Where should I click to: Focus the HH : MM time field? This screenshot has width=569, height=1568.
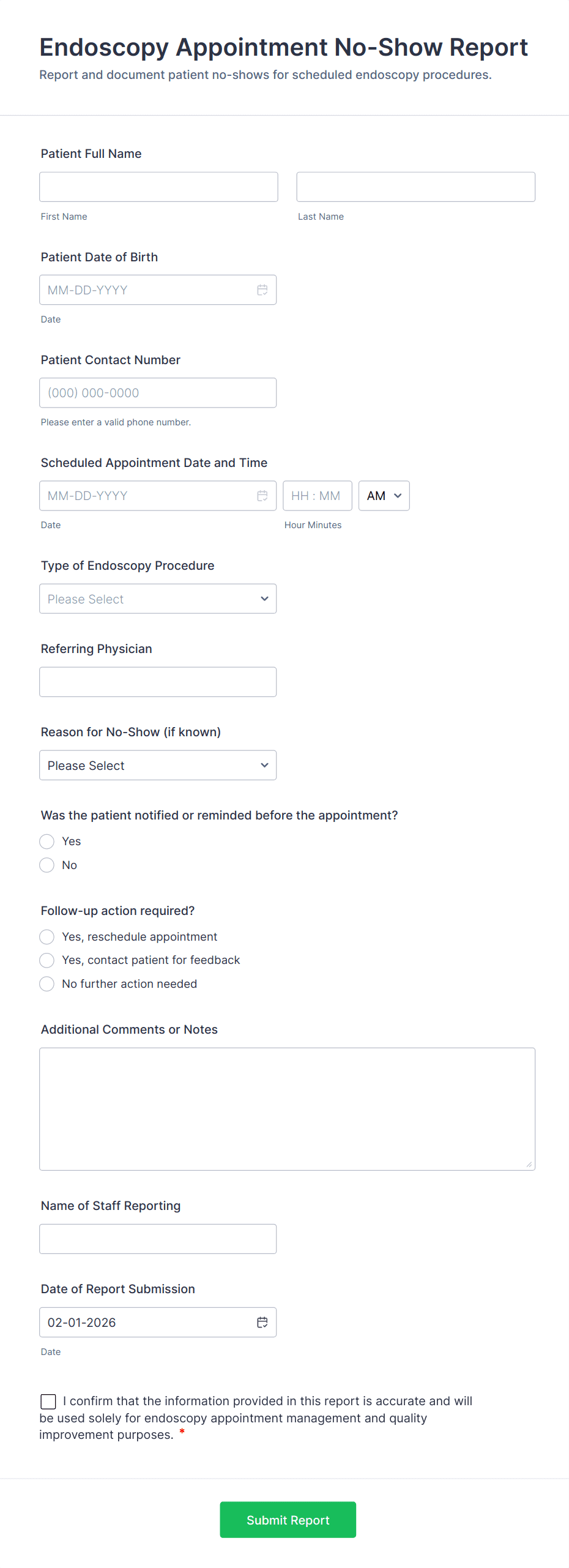[x=317, y=496]
